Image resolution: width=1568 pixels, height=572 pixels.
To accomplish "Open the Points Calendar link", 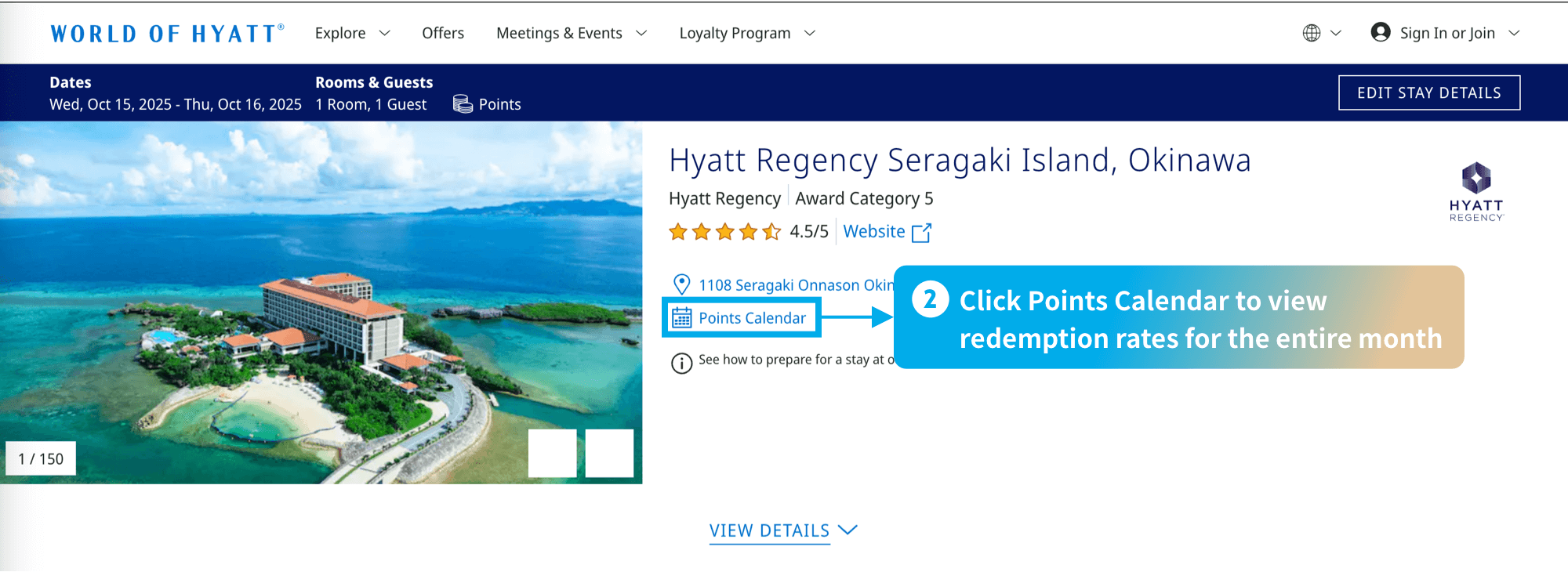I will click(x=750, y=317).
